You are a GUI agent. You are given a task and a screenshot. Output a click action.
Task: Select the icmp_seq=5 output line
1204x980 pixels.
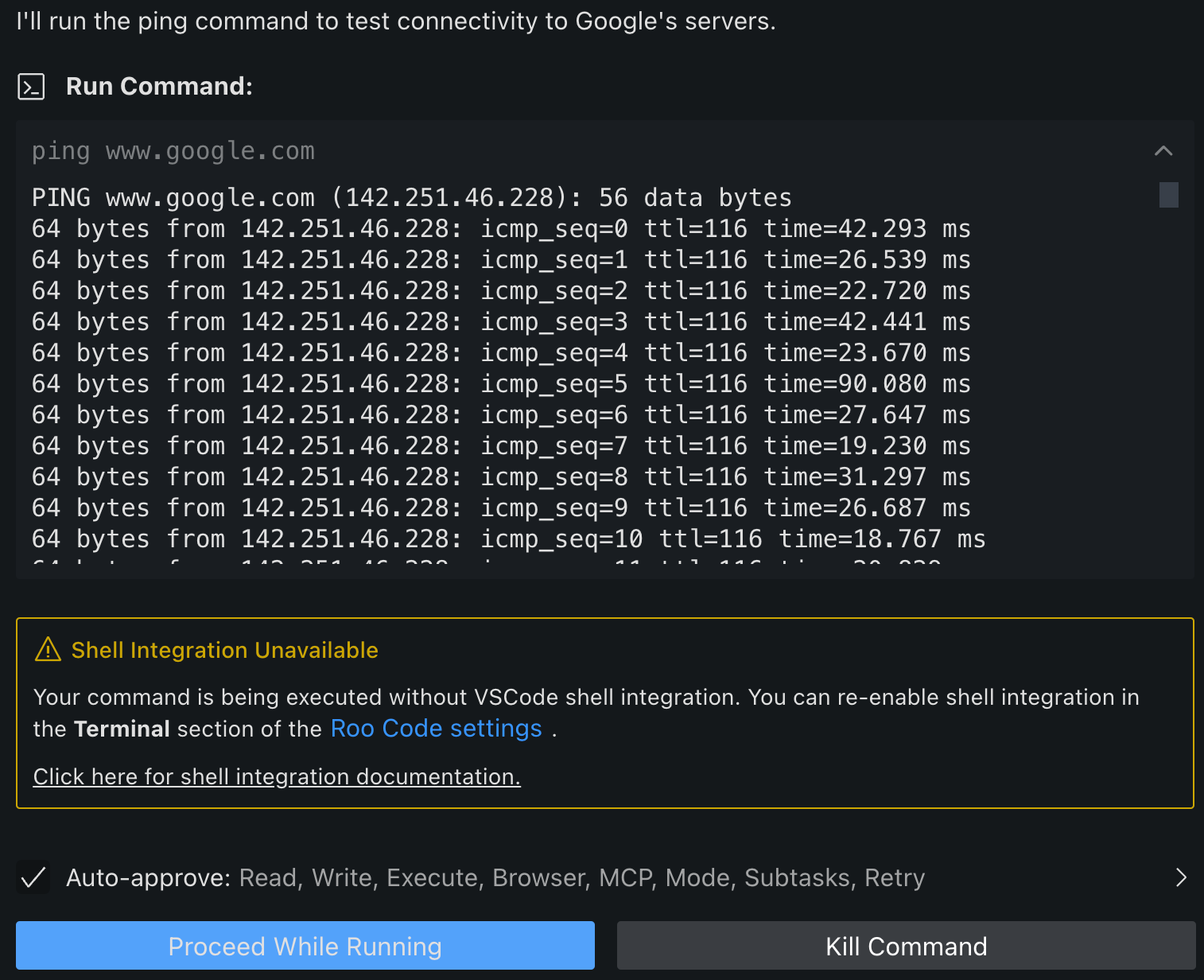coord(500,384)
